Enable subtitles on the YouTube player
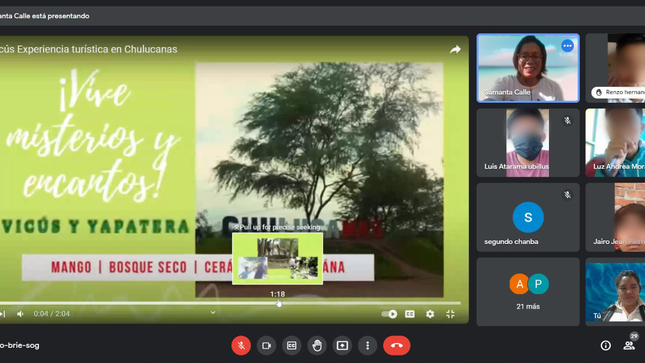 [410, 314]
